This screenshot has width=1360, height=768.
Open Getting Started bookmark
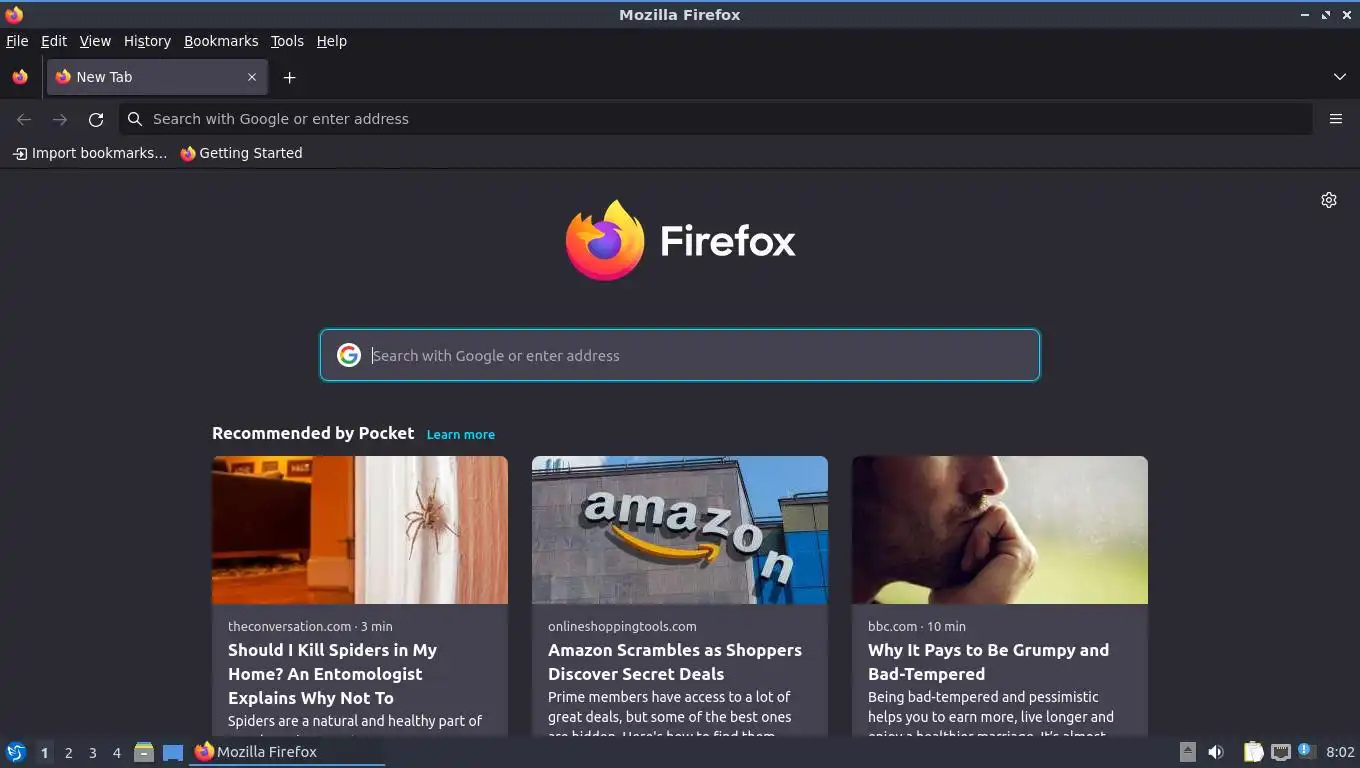click(241, 153)
